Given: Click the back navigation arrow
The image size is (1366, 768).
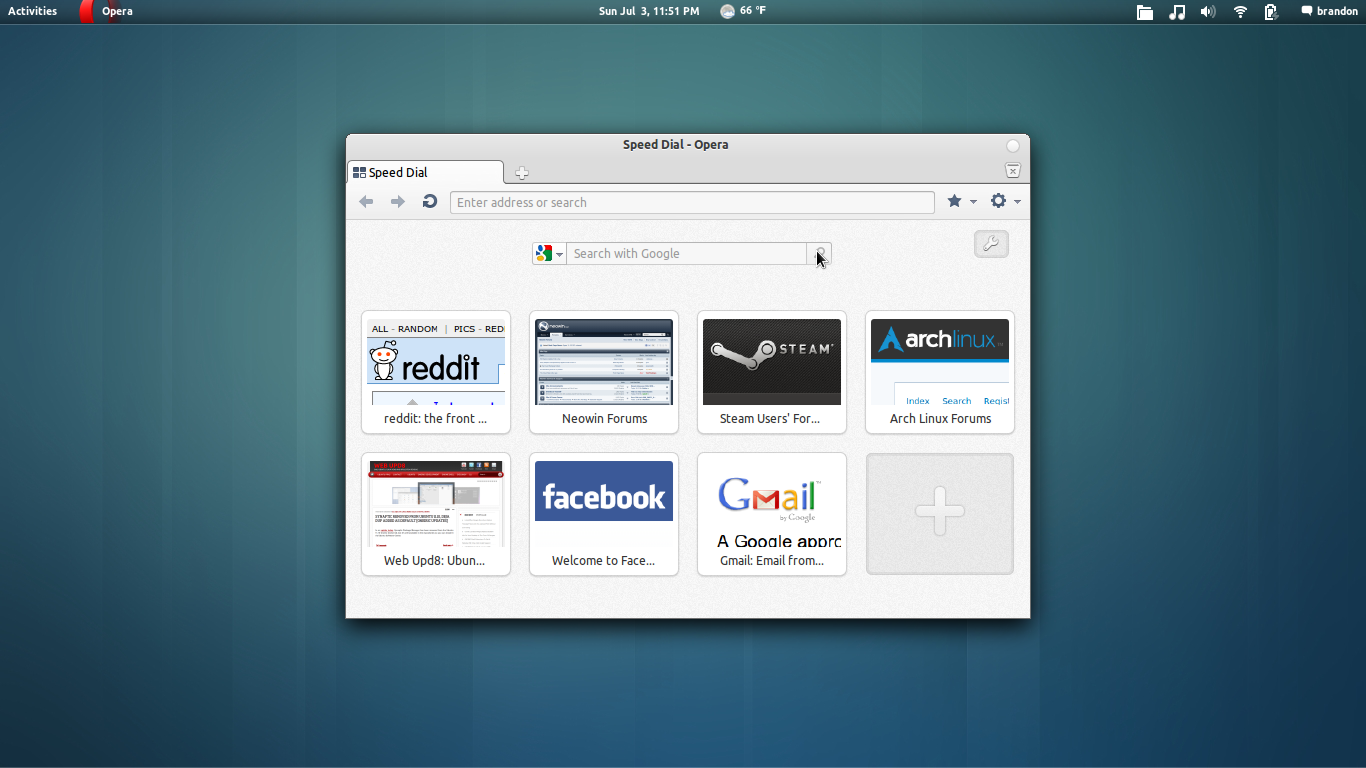Looking at the screenshot, I should click(x=366, y=201).
